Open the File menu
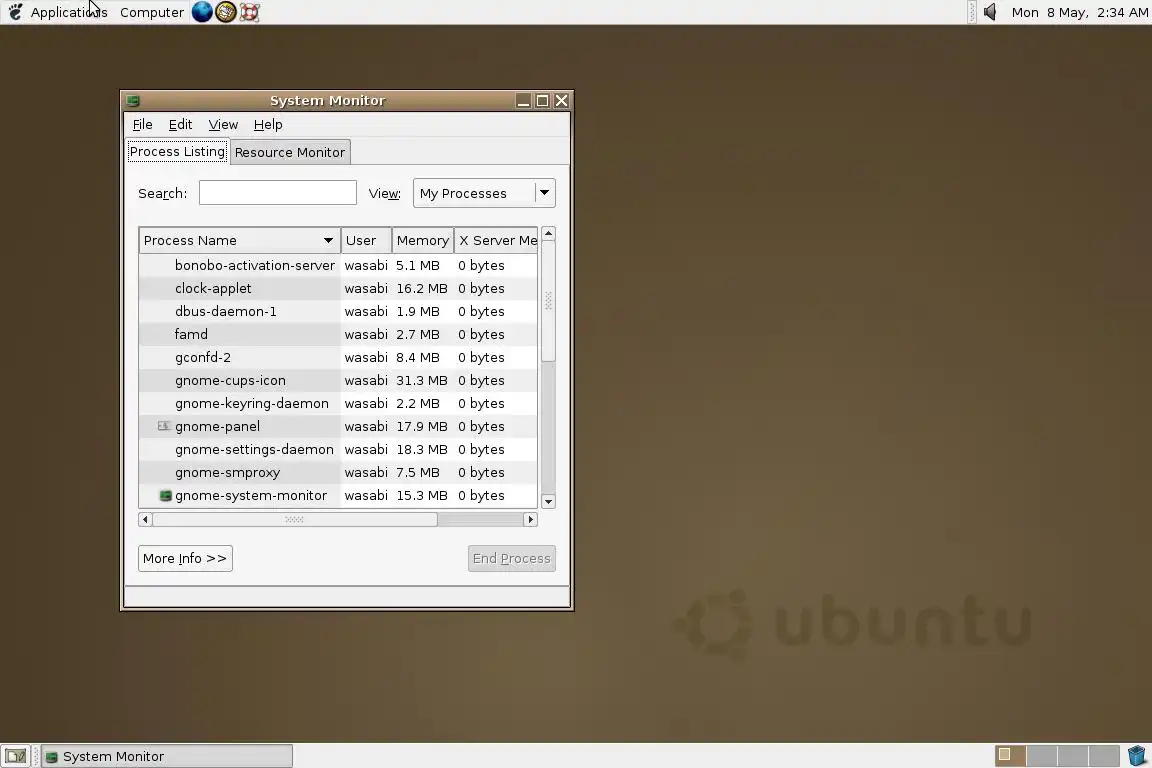Image resolution: width=1152 pixels, height=768 pixels. [143, 124]
